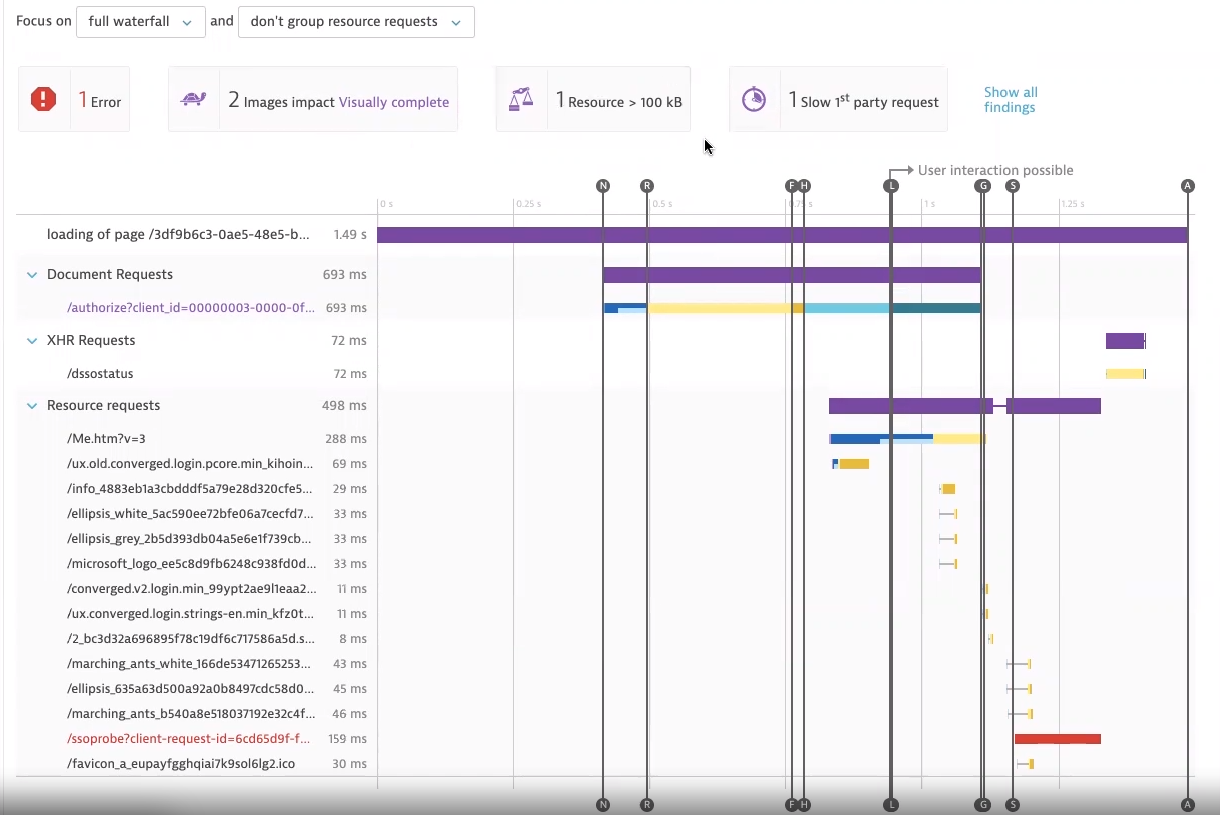The image size is (1220, 815).
Task: Select the G marker at the waterfall bottom
Action: (x=983, y=803)
